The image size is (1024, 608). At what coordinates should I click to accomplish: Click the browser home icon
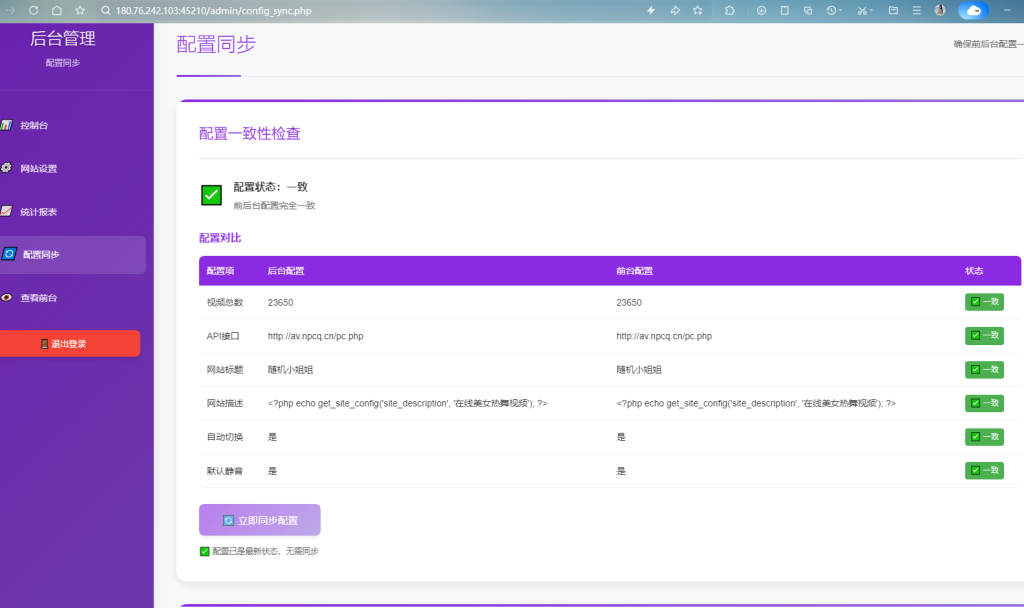pos(56,10)
